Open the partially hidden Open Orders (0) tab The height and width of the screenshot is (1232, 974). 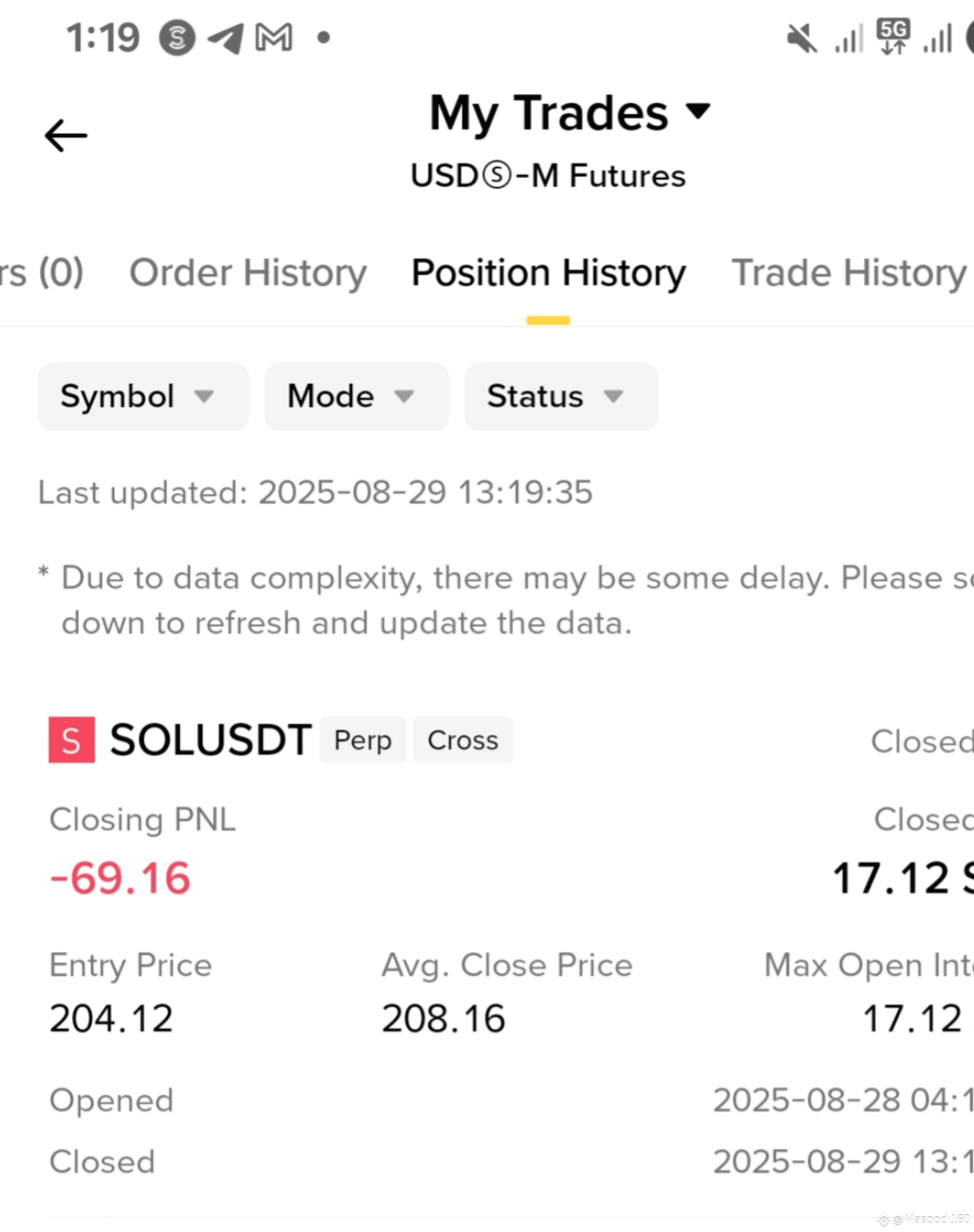42,273
